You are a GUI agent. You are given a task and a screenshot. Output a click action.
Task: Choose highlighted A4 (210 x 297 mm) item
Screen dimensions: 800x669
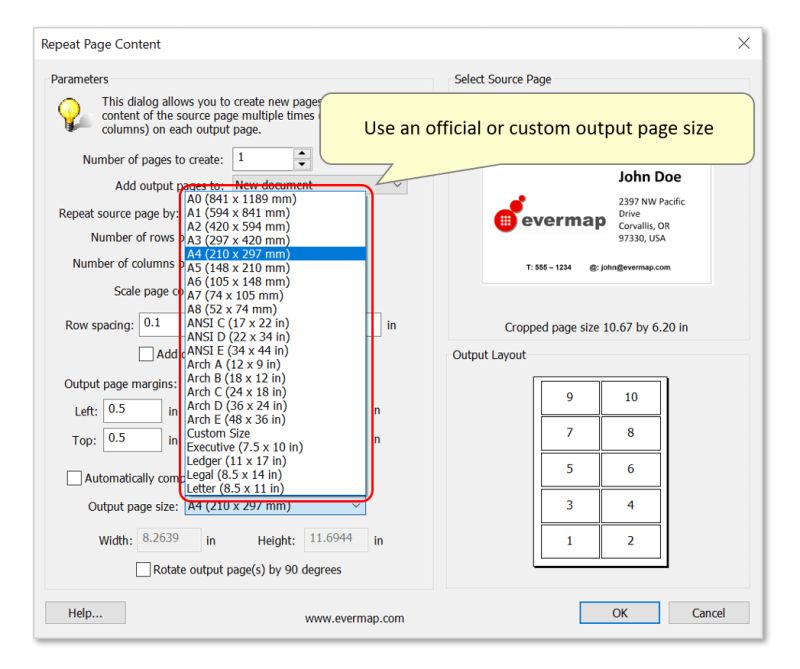coord(276,254)
